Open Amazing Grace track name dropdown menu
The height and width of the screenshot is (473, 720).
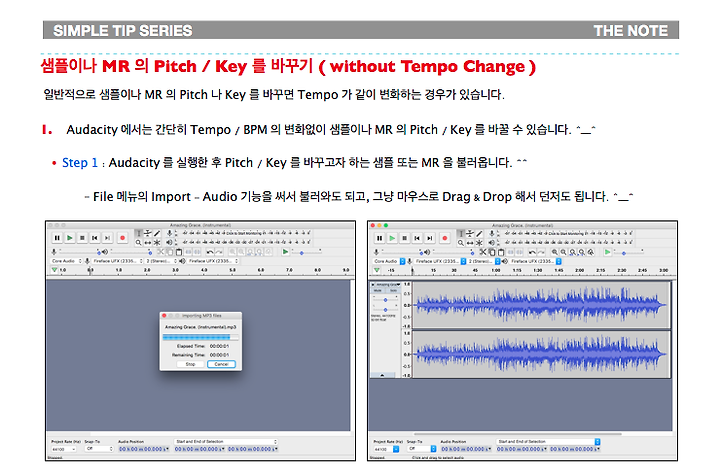pos(388,285)
